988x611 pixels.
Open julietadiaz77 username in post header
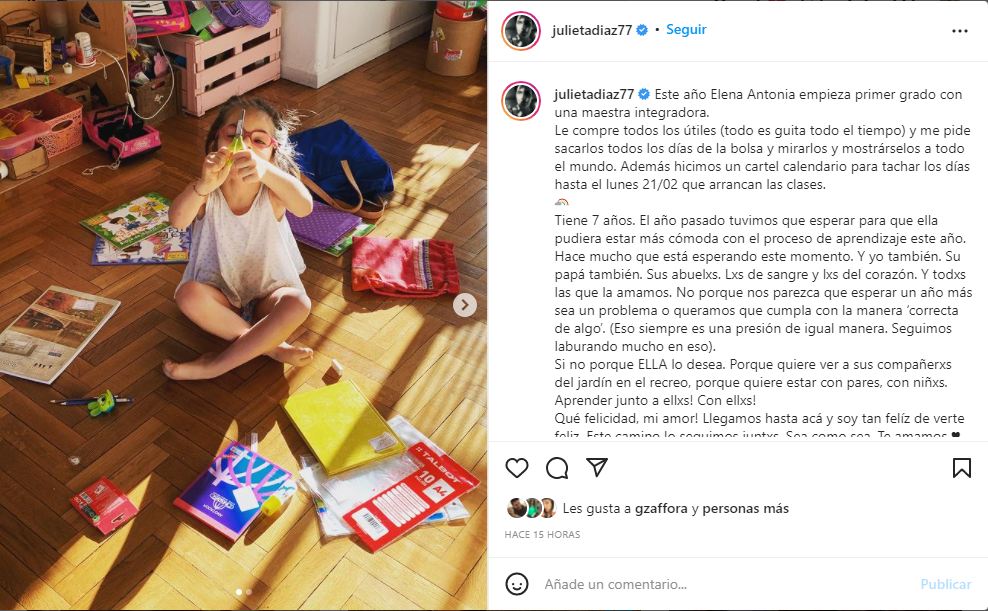[x=592, y=30]
